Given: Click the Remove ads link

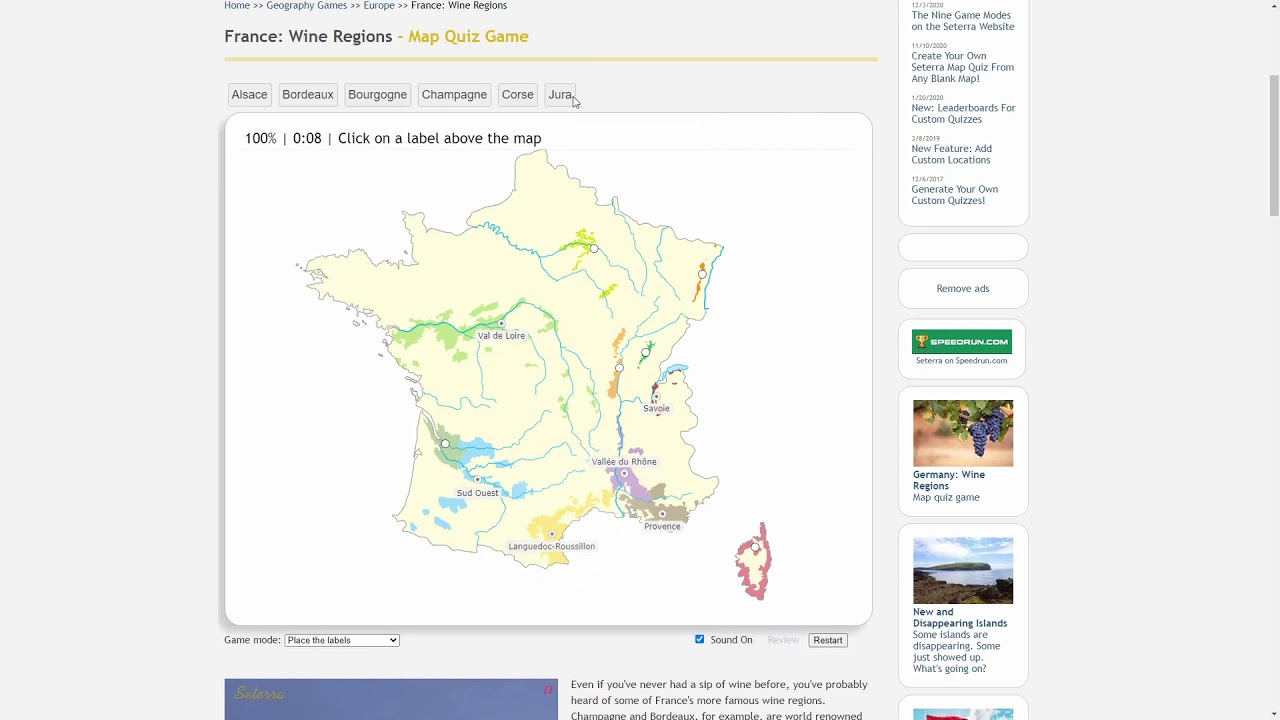Looking at the screenshot, I should 962,288.
